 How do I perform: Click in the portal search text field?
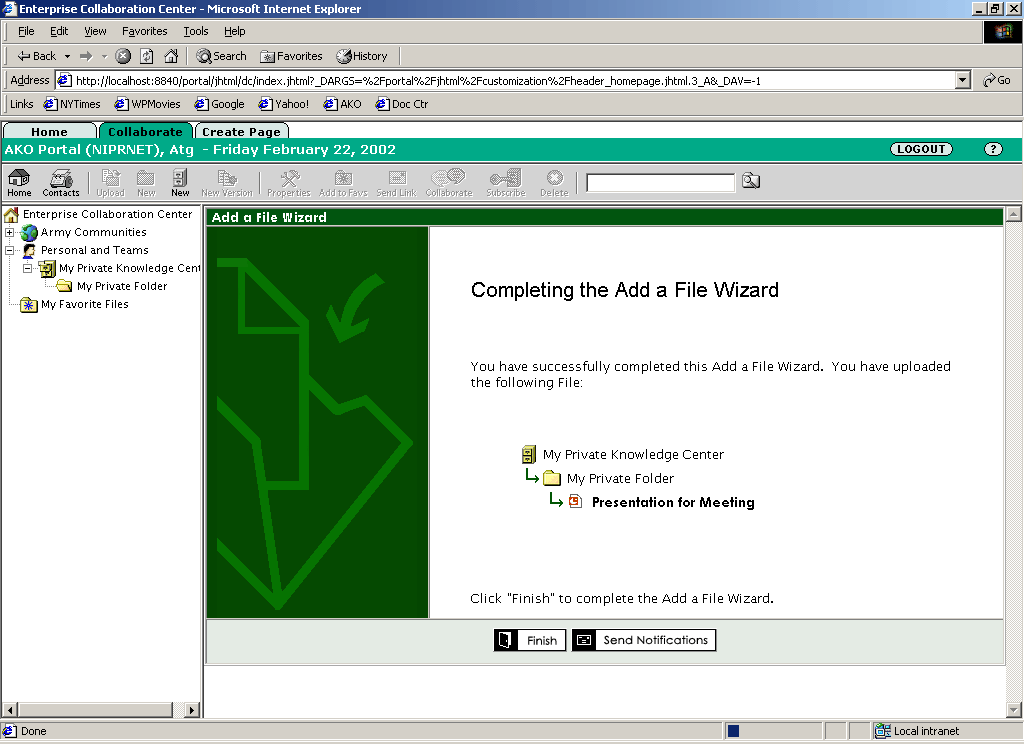click(x=660, y=182)
